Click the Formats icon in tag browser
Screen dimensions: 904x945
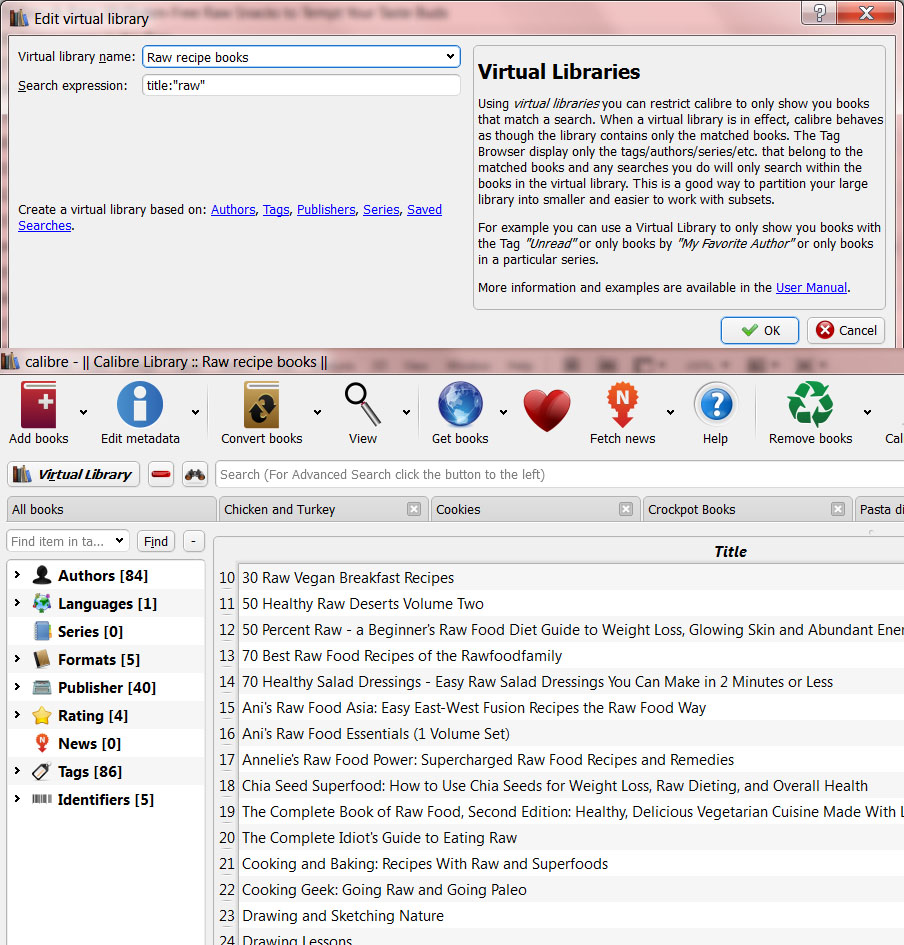(42, 659)
